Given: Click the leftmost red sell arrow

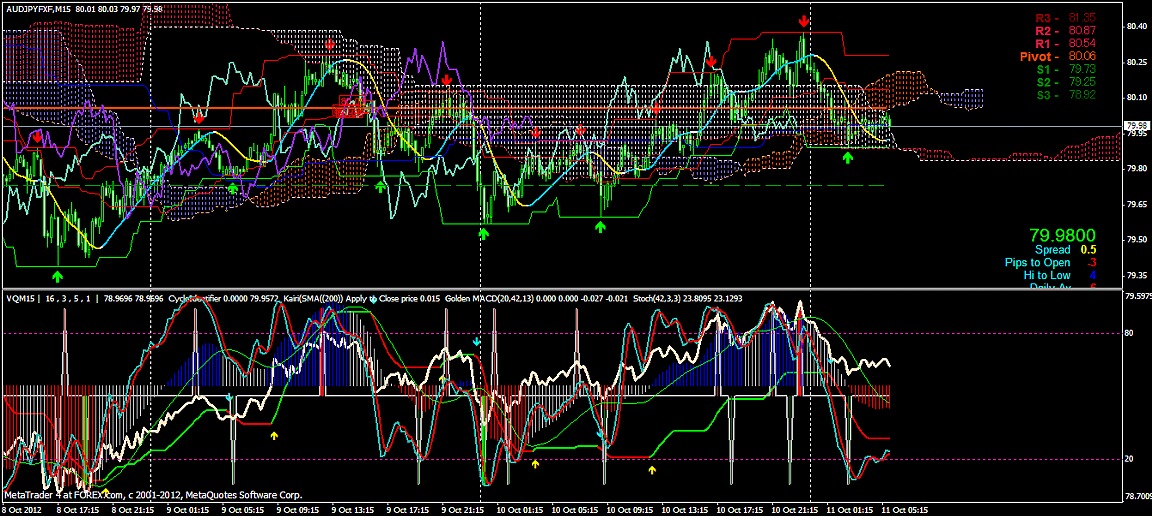Looking at the screenshot, I should click(x=38, y=136).
